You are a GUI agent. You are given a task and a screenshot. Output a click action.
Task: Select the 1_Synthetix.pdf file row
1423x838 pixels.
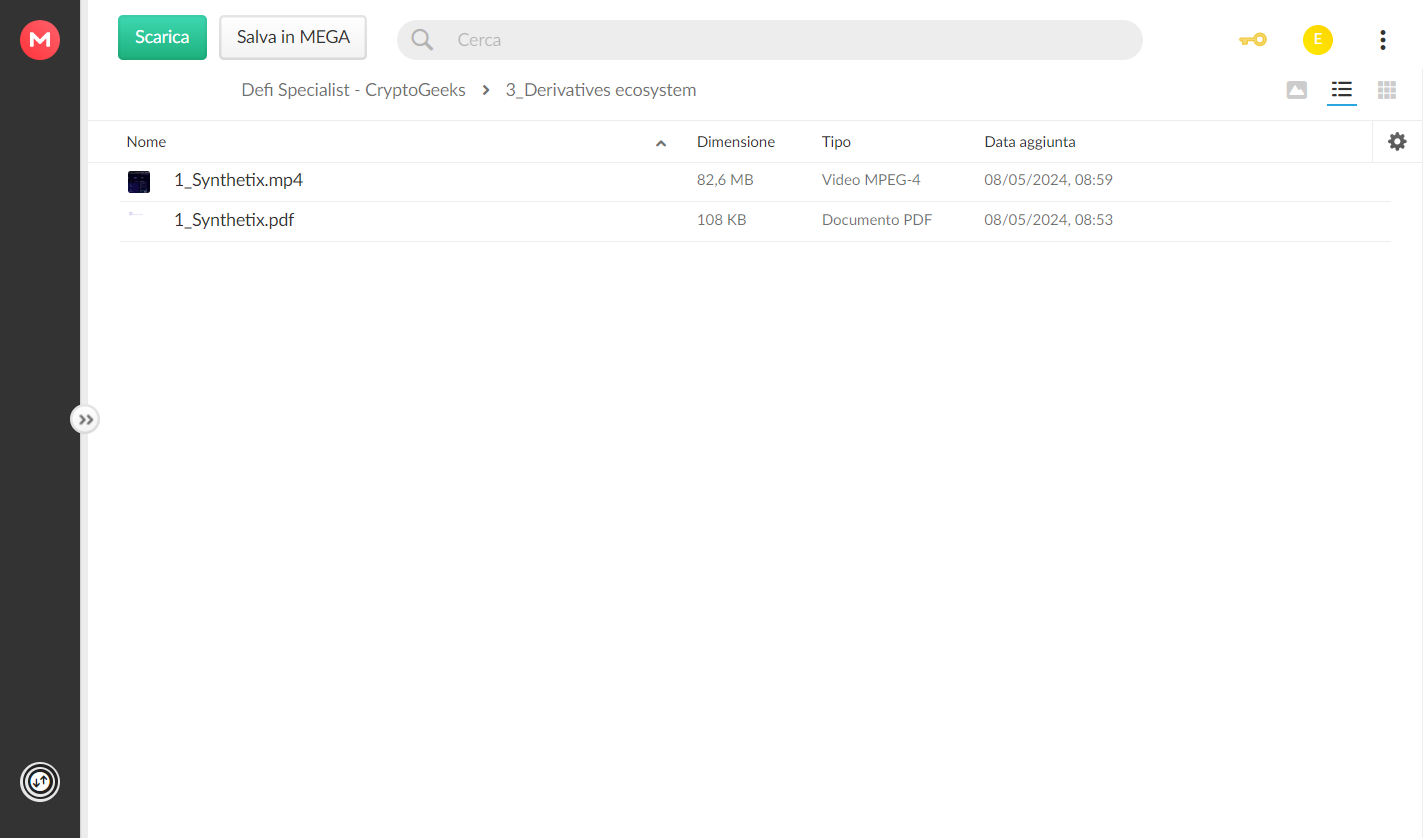(x=755, y=220)
